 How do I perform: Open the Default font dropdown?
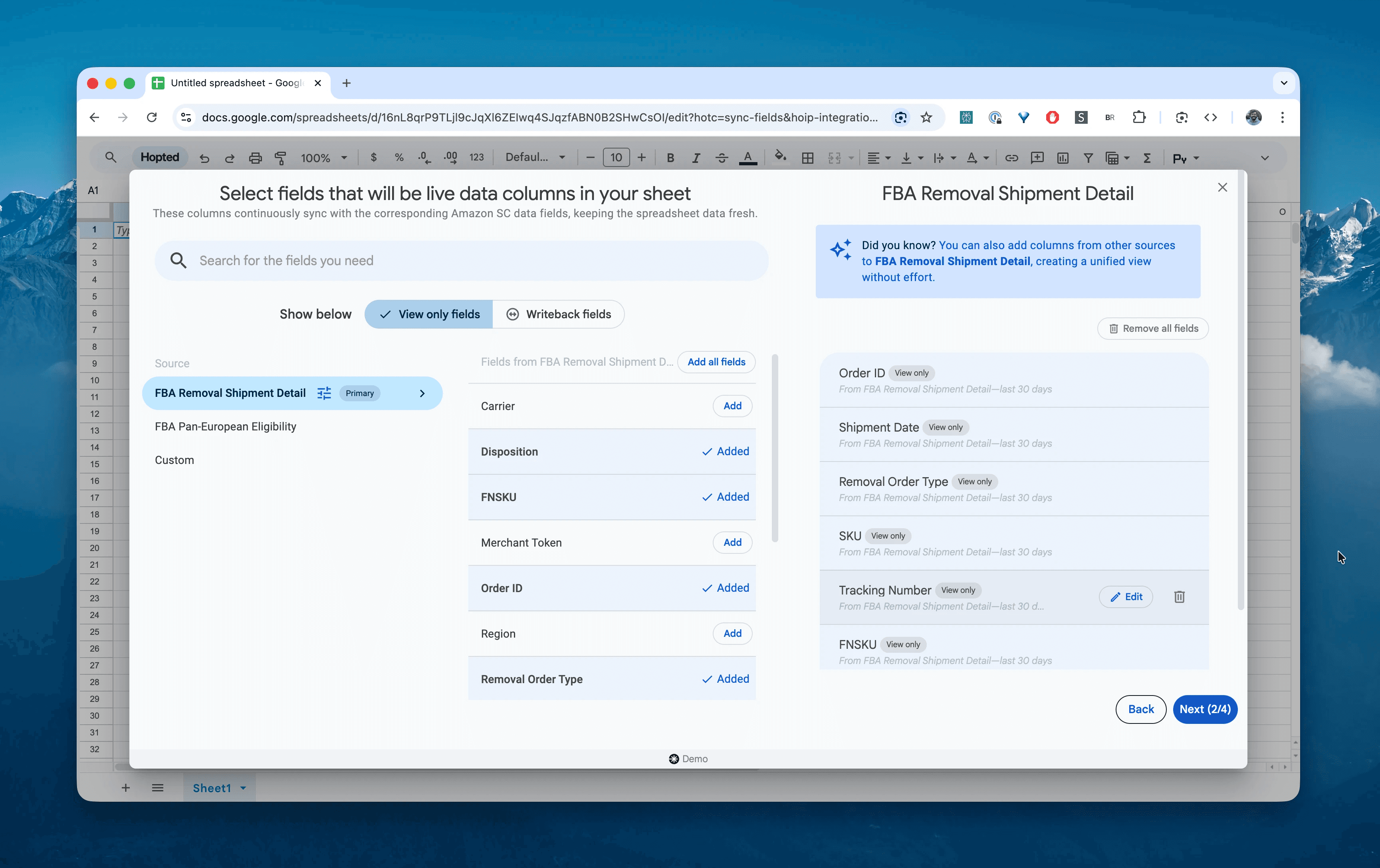coord(535,158)
